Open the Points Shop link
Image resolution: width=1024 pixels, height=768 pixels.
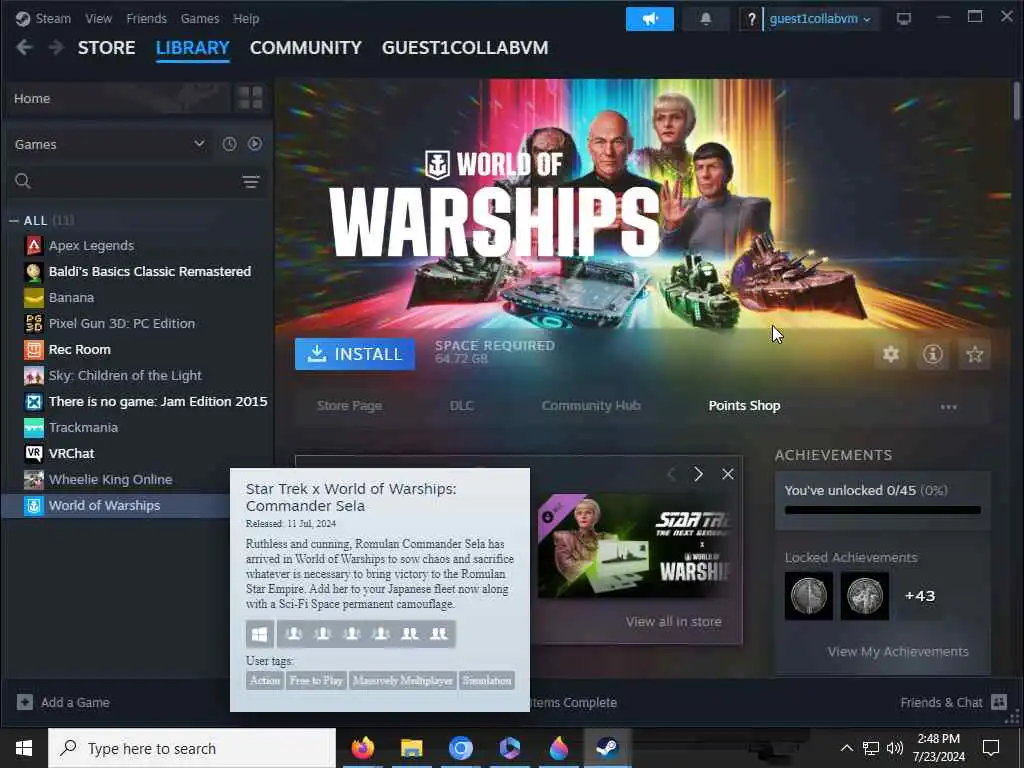(x=744, y=406)
